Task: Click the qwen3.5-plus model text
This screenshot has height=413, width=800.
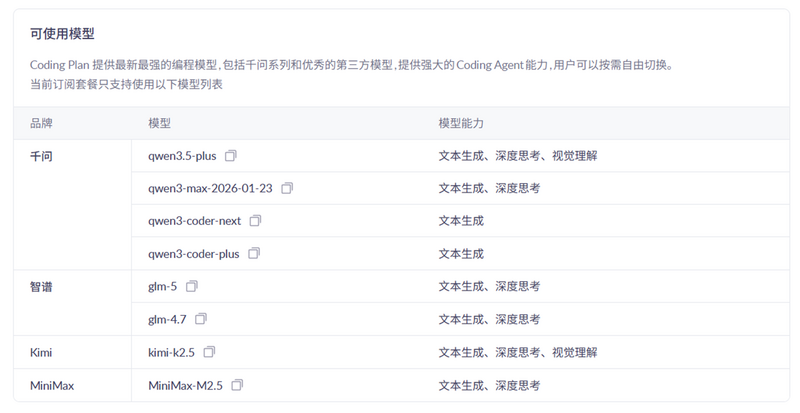Action: tap(183, 156)
